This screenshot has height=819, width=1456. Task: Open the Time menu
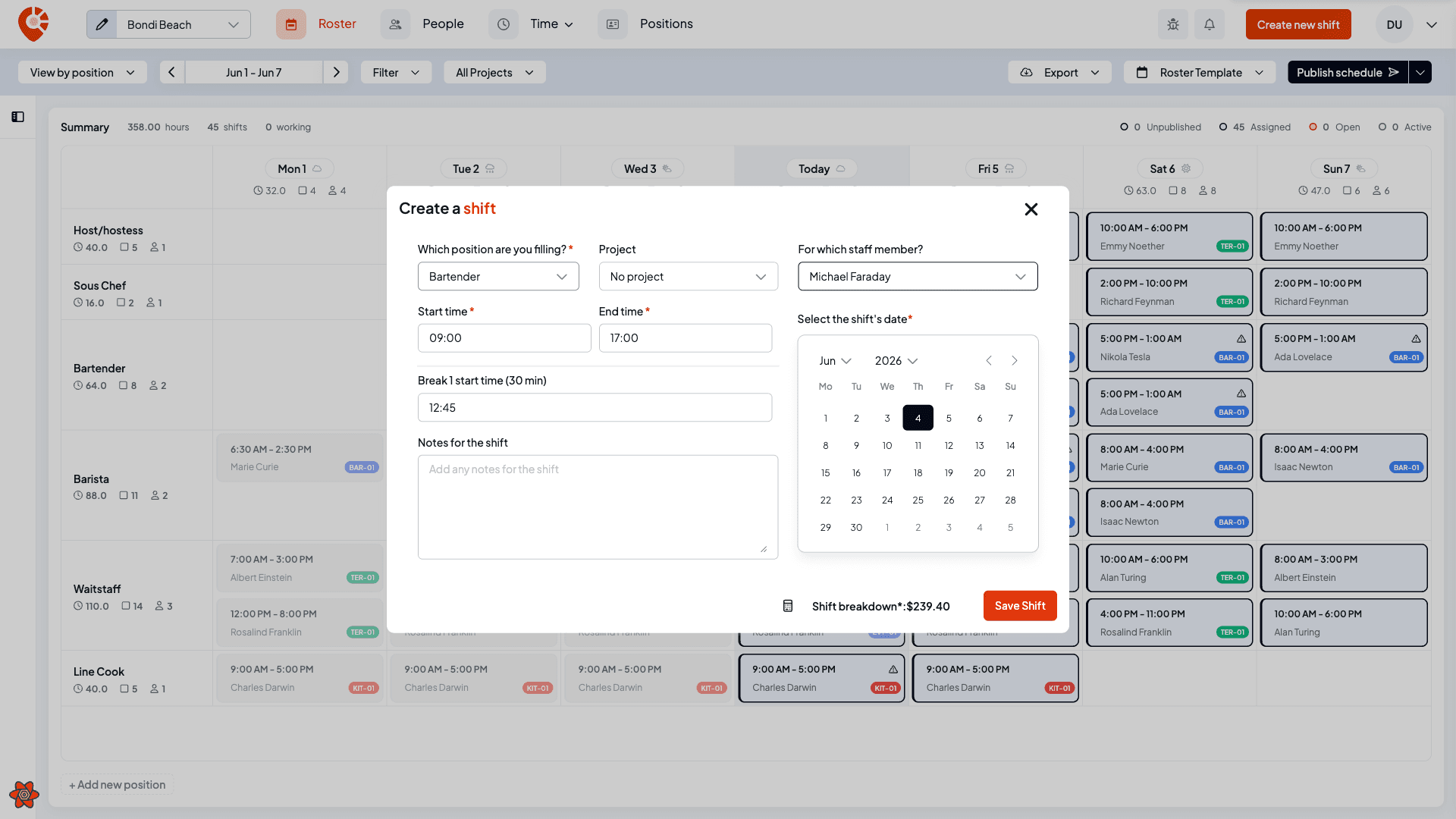click(551, 24)
